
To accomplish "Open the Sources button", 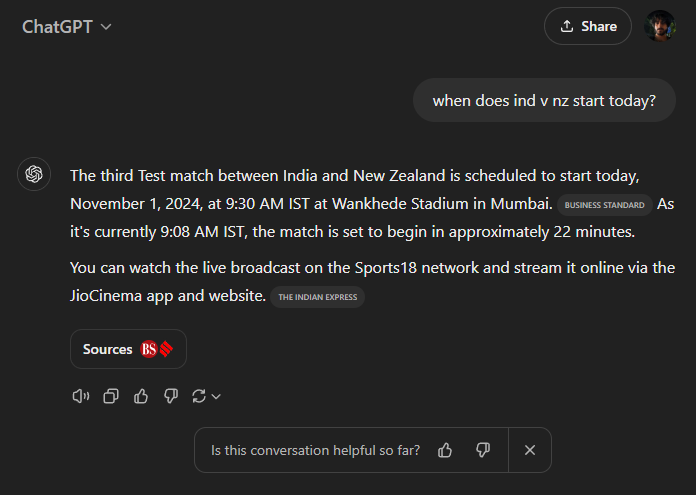I will coord(128,349).
